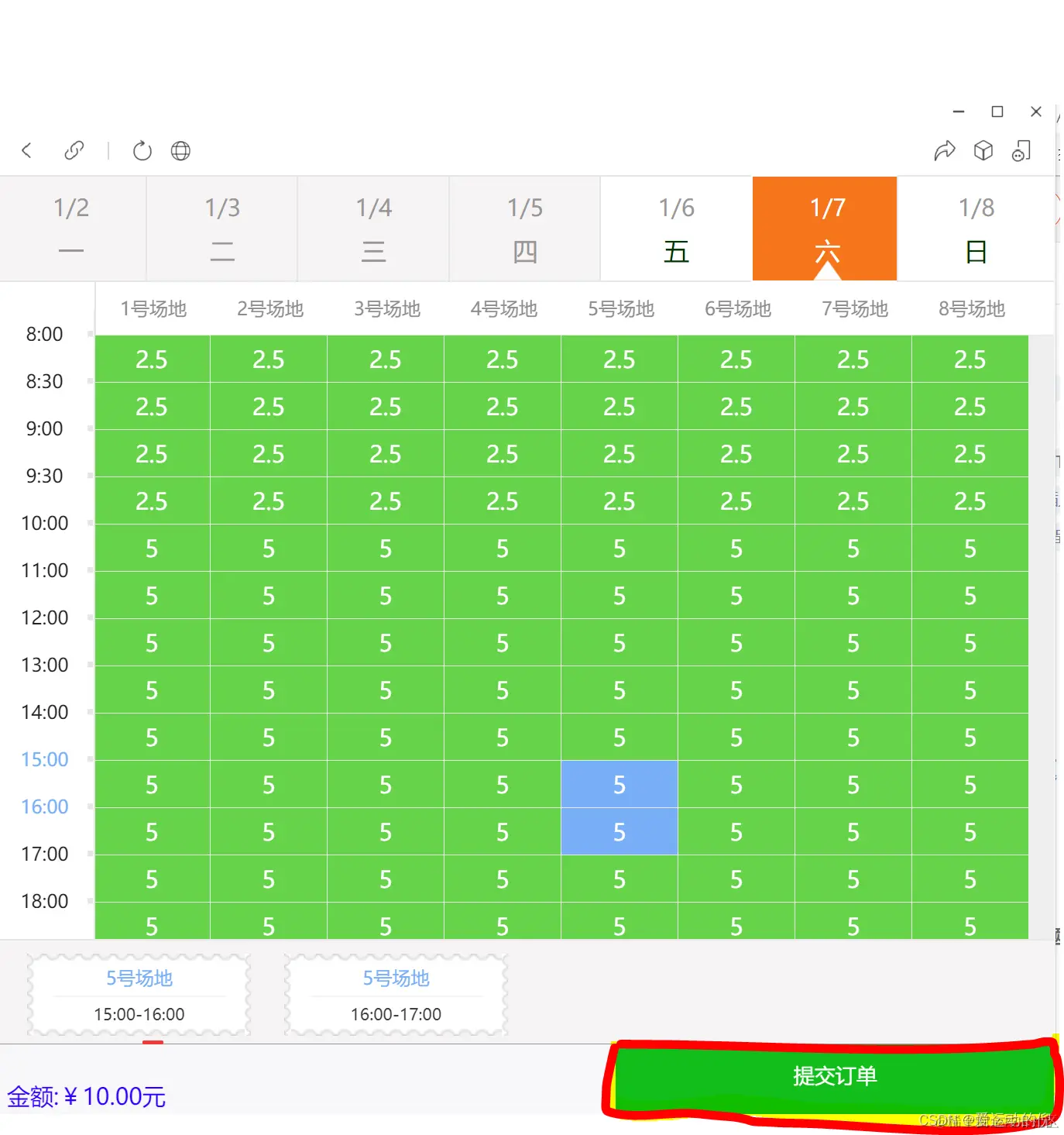Book the 17:00 slot on court 5

point(620,879)
